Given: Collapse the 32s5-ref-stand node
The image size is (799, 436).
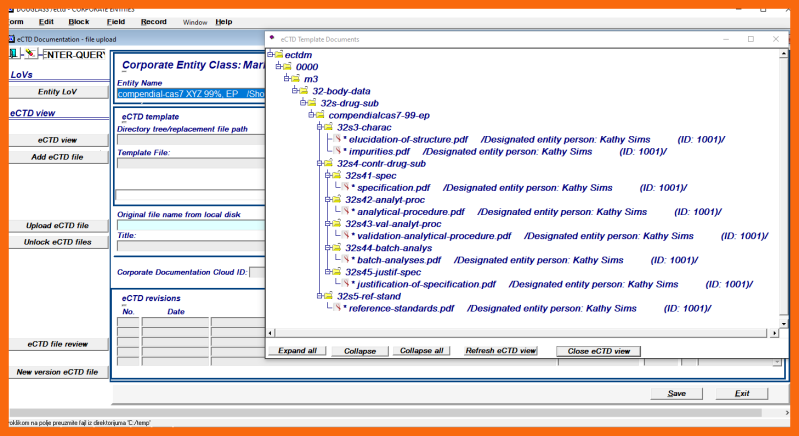Looking at the screenshot, I should tap(319, 295).
